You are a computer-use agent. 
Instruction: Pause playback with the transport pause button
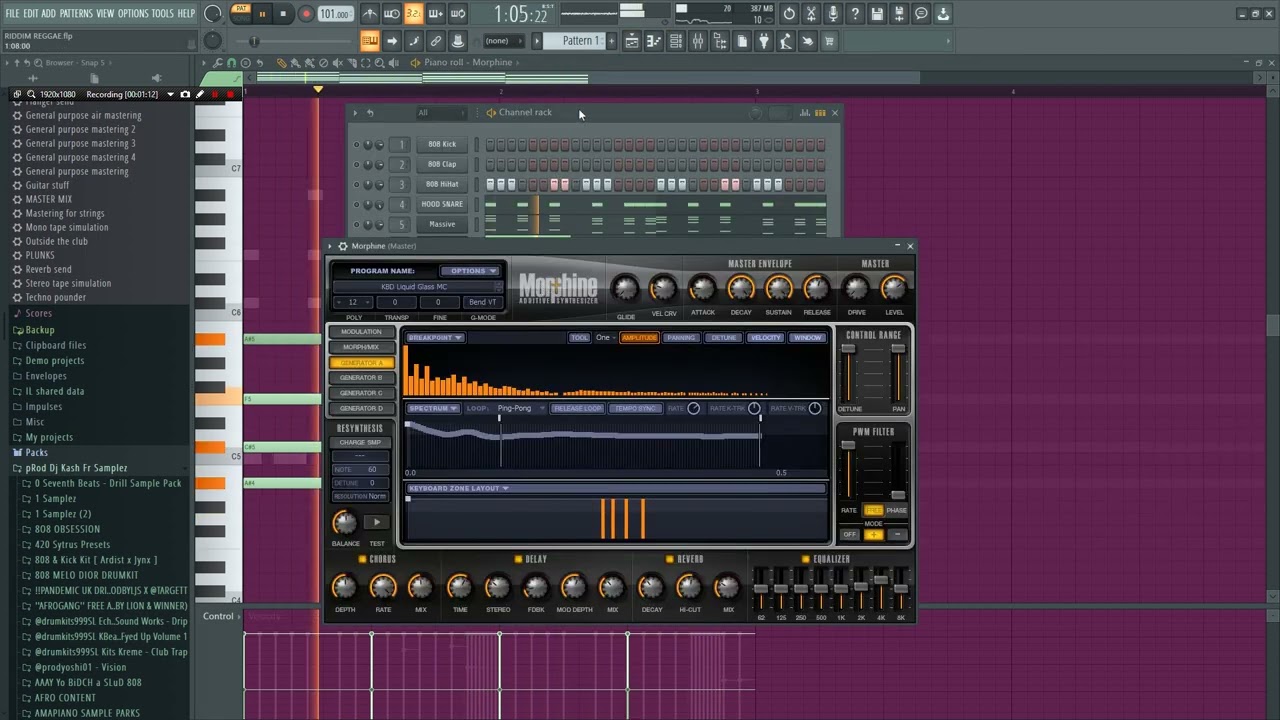[x=262, y=14]
